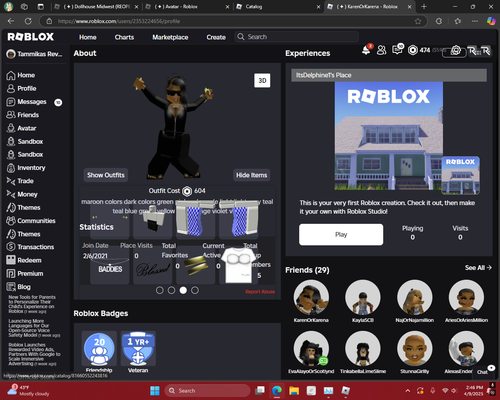Click the Windows Start button

point(155,391)
